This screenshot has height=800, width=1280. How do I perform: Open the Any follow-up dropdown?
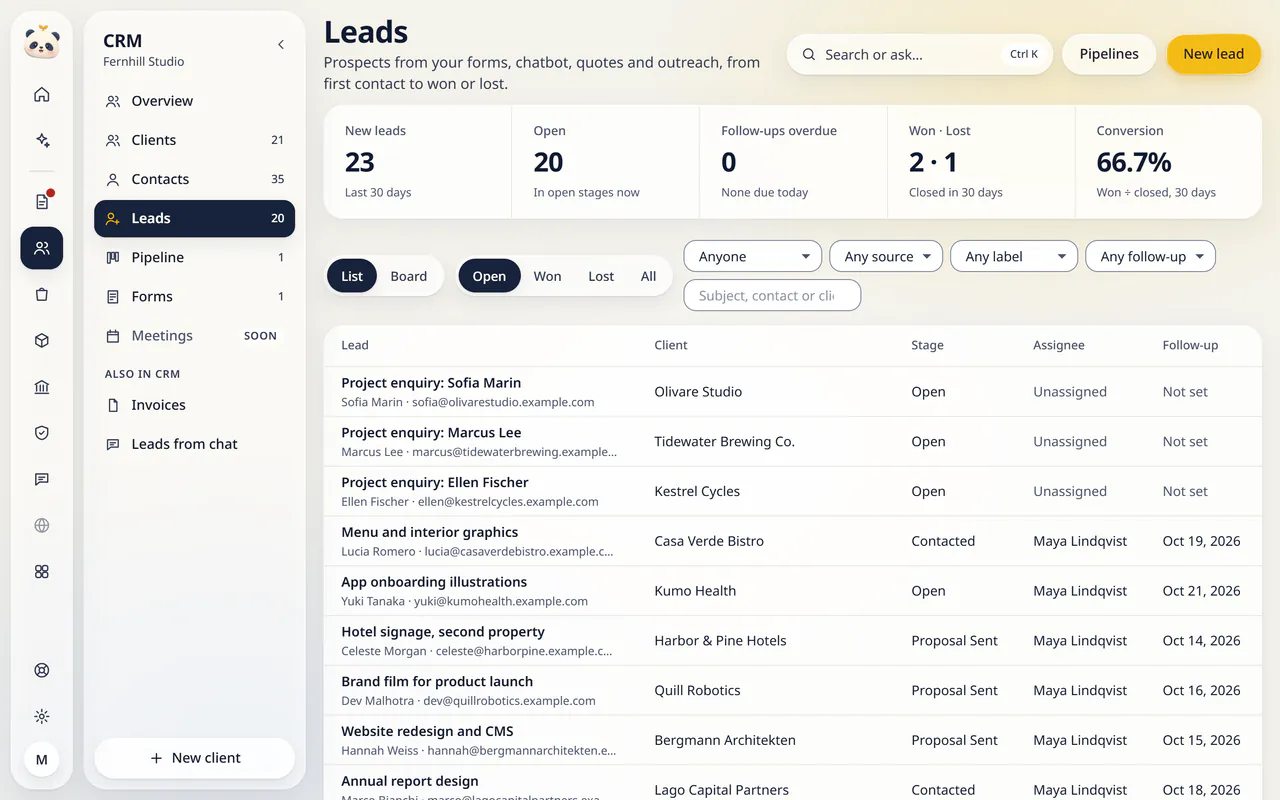[1151, 256]
